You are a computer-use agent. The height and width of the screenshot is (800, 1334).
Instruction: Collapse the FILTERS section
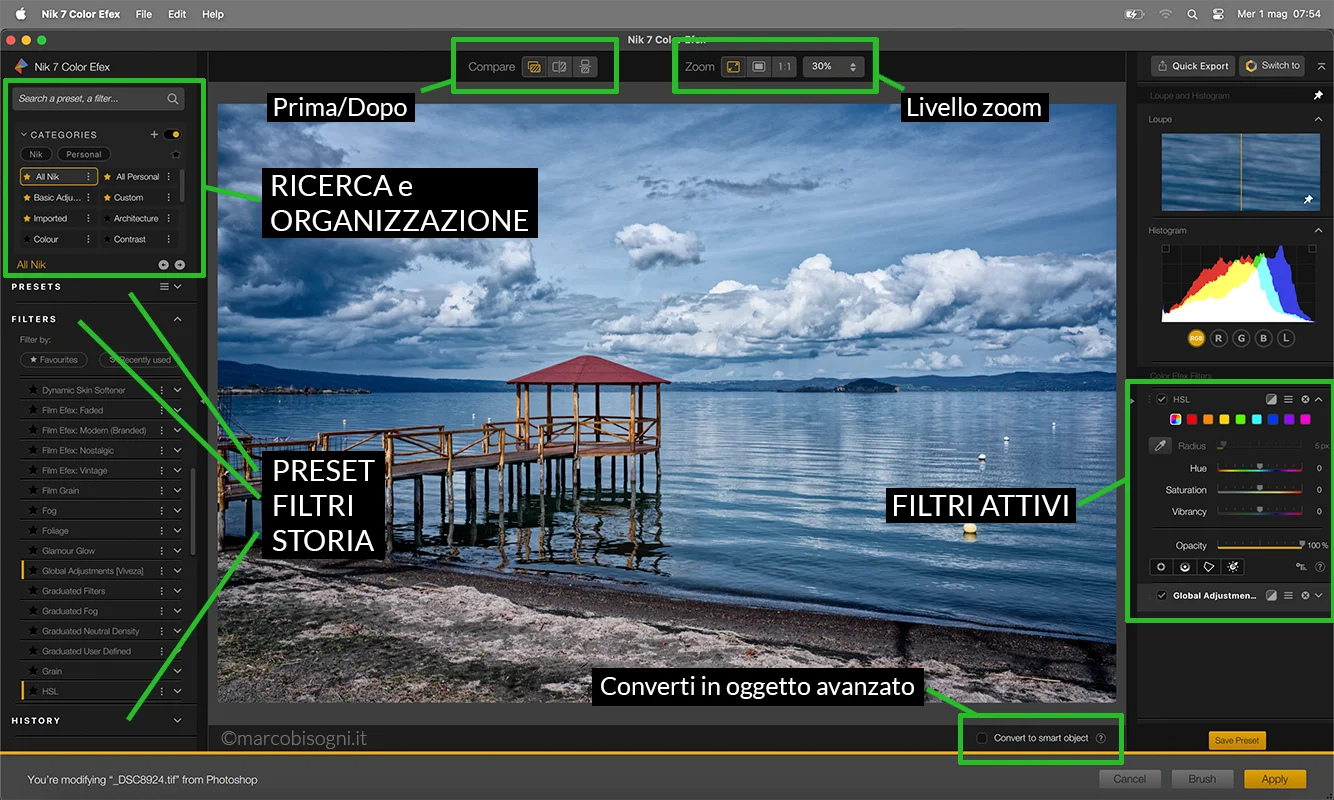tap(178, 319)
